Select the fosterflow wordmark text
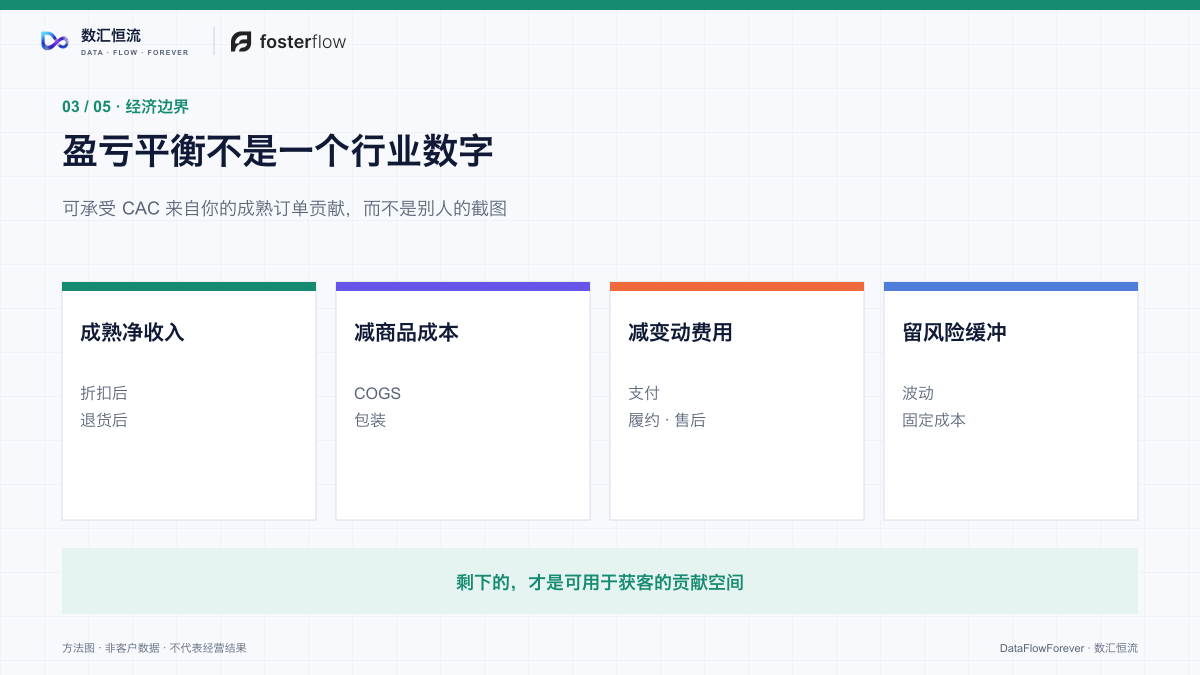Viewport: 1200px width, 675px height. coord(303,42)
